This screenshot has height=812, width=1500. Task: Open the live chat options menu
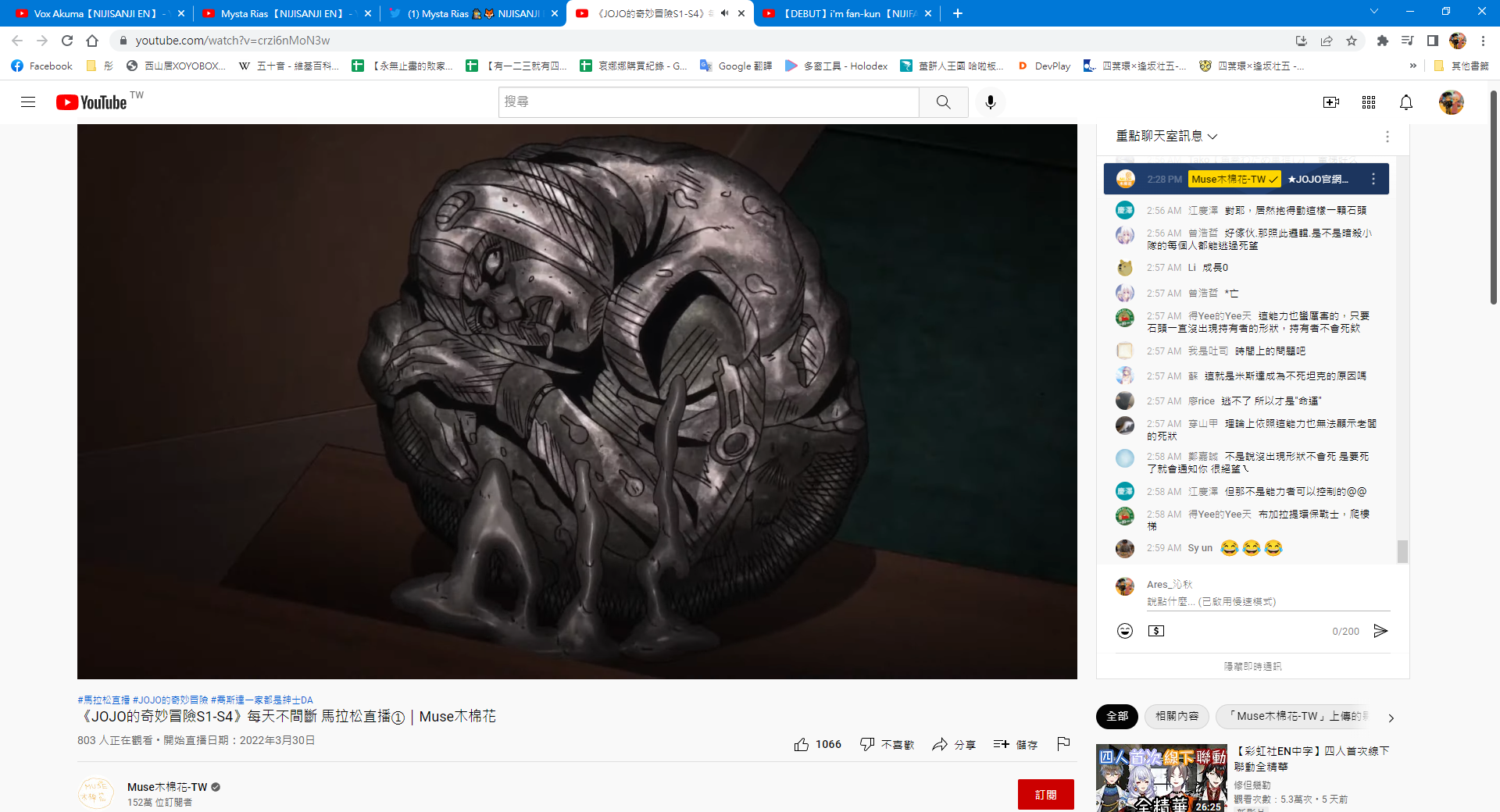pyautogui.click(x=1387, y=137)
